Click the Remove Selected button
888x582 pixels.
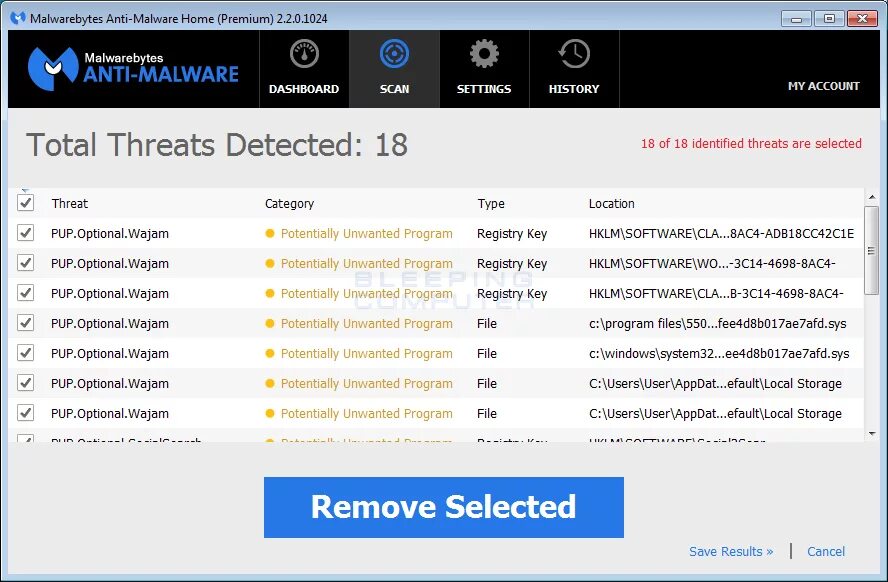pos(443,507)
